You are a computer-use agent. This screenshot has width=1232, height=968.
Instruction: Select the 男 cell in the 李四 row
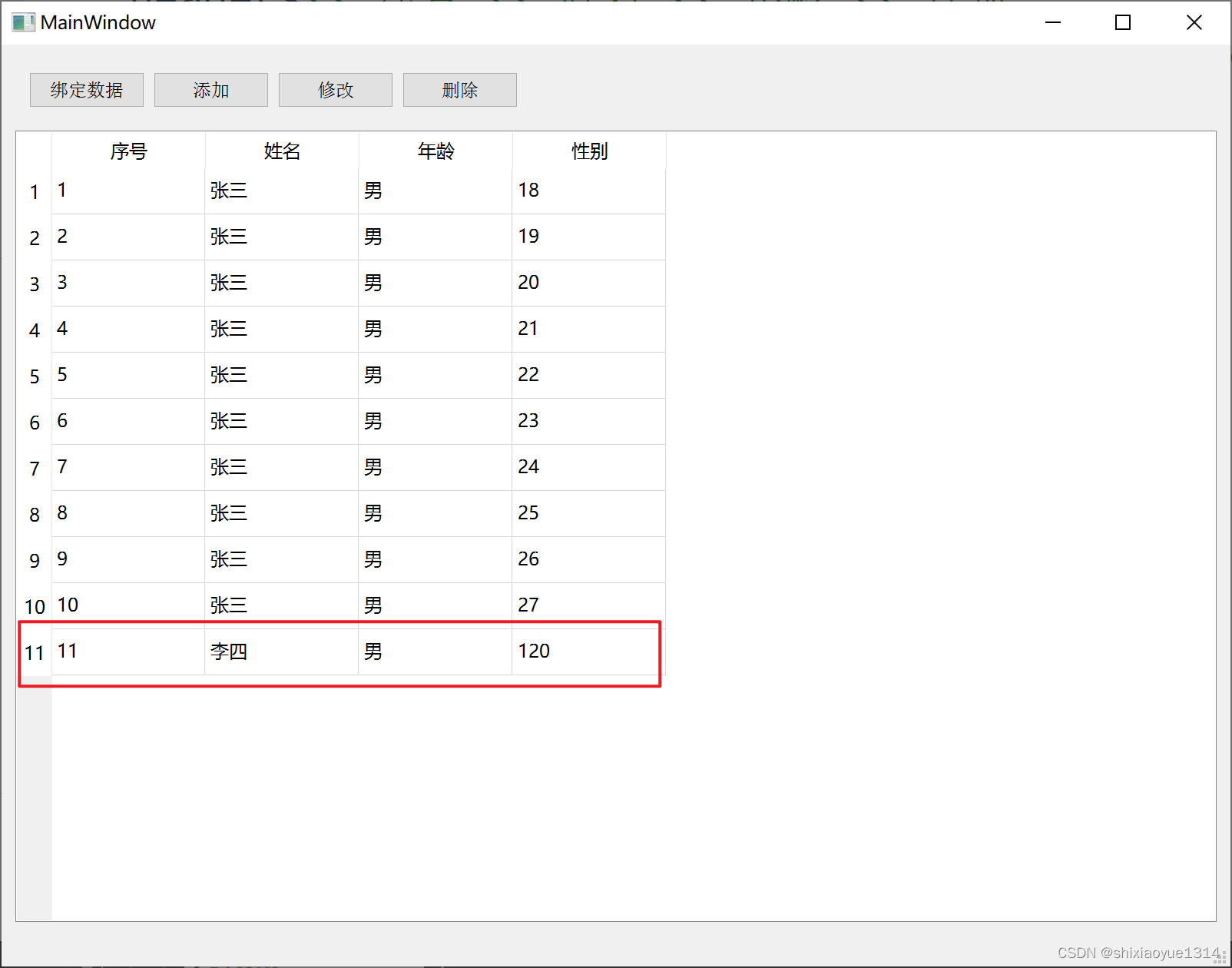(435, 651)
